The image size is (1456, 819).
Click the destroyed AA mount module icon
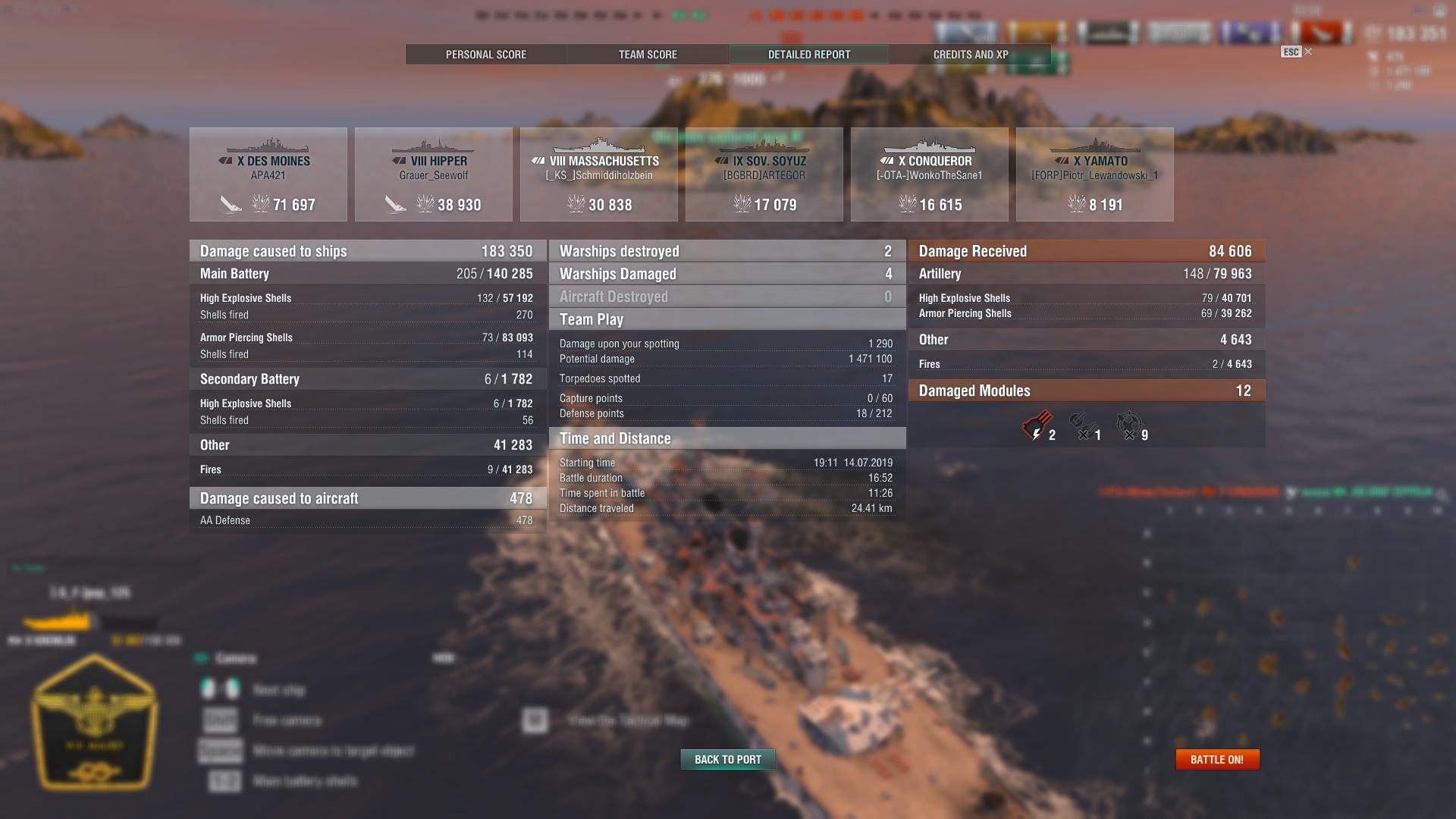[1128, 426]
